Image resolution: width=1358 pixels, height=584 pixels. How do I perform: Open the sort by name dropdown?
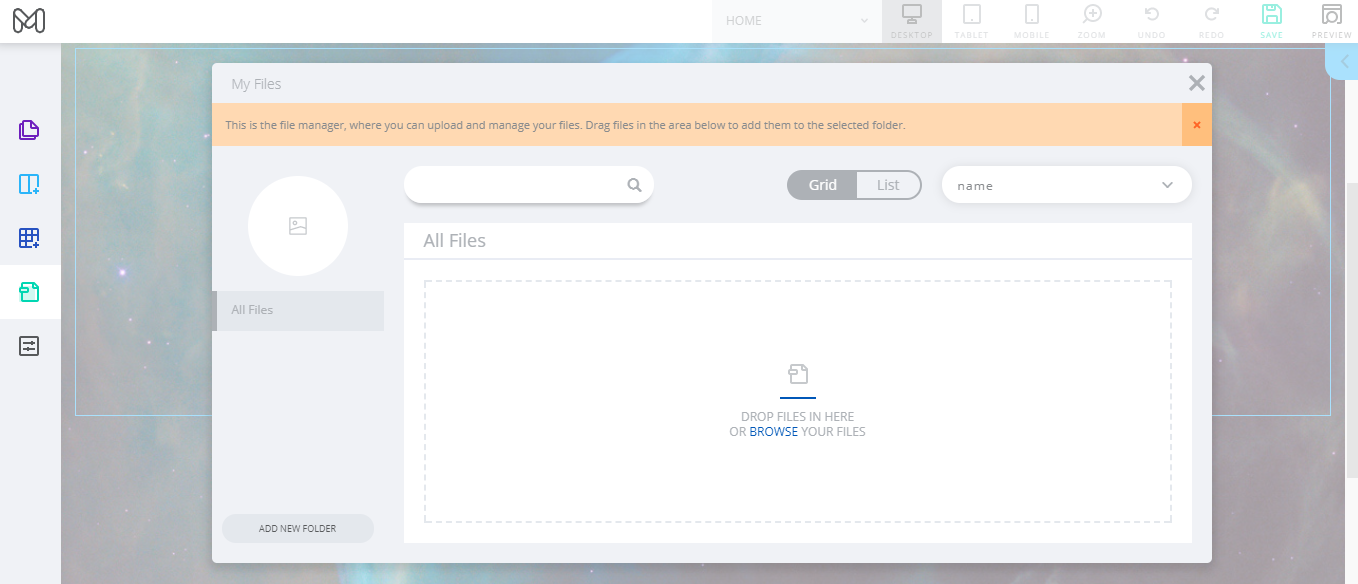[1066, 185]
